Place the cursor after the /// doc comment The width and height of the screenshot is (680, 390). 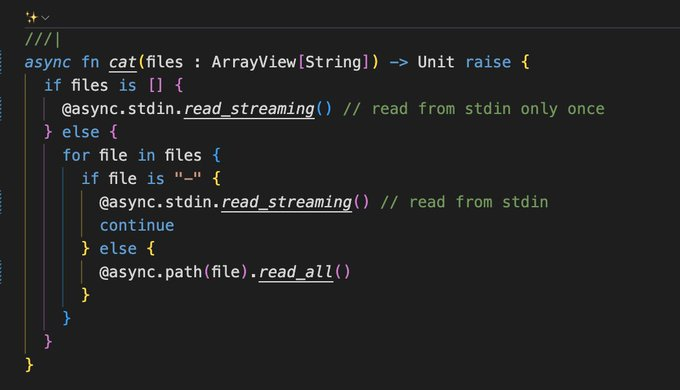pyautogui.click(x=57, y=40)
